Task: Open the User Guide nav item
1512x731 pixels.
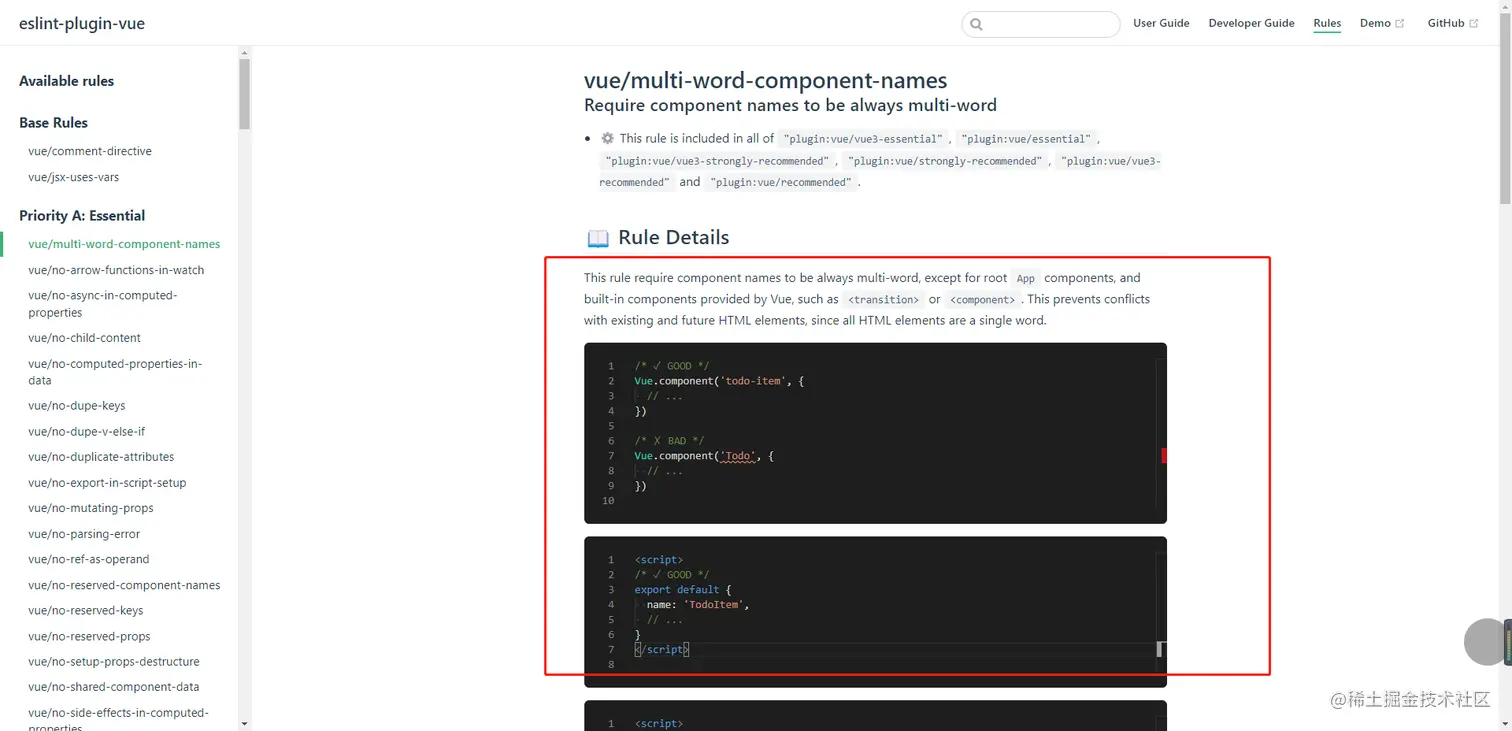Action: tap(1161, 23)
